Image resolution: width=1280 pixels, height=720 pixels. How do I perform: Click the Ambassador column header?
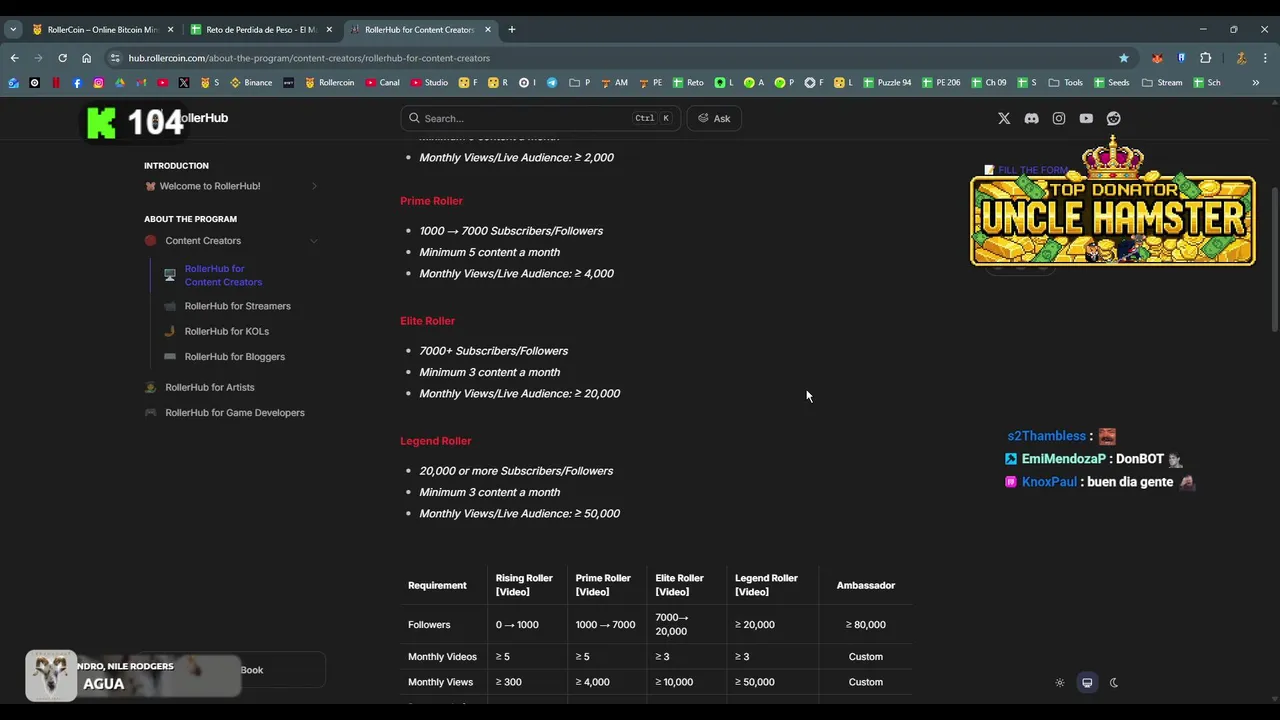coord(865,585)
